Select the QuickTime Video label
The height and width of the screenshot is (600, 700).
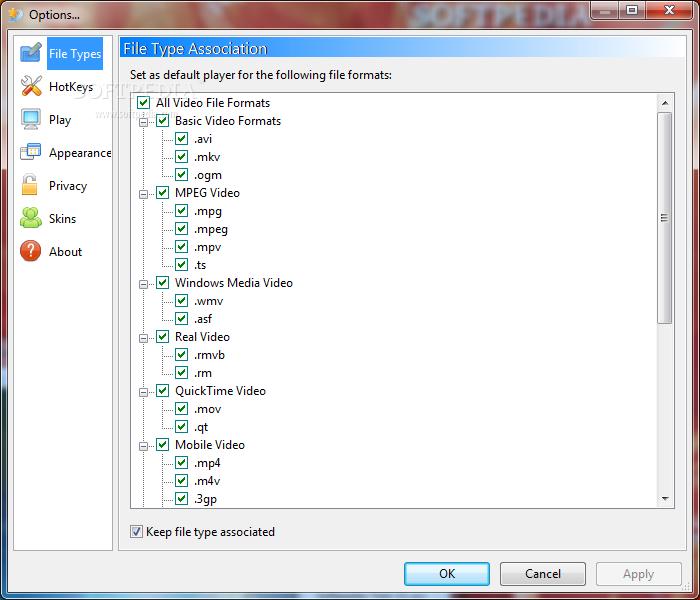(x=220, y=391)
